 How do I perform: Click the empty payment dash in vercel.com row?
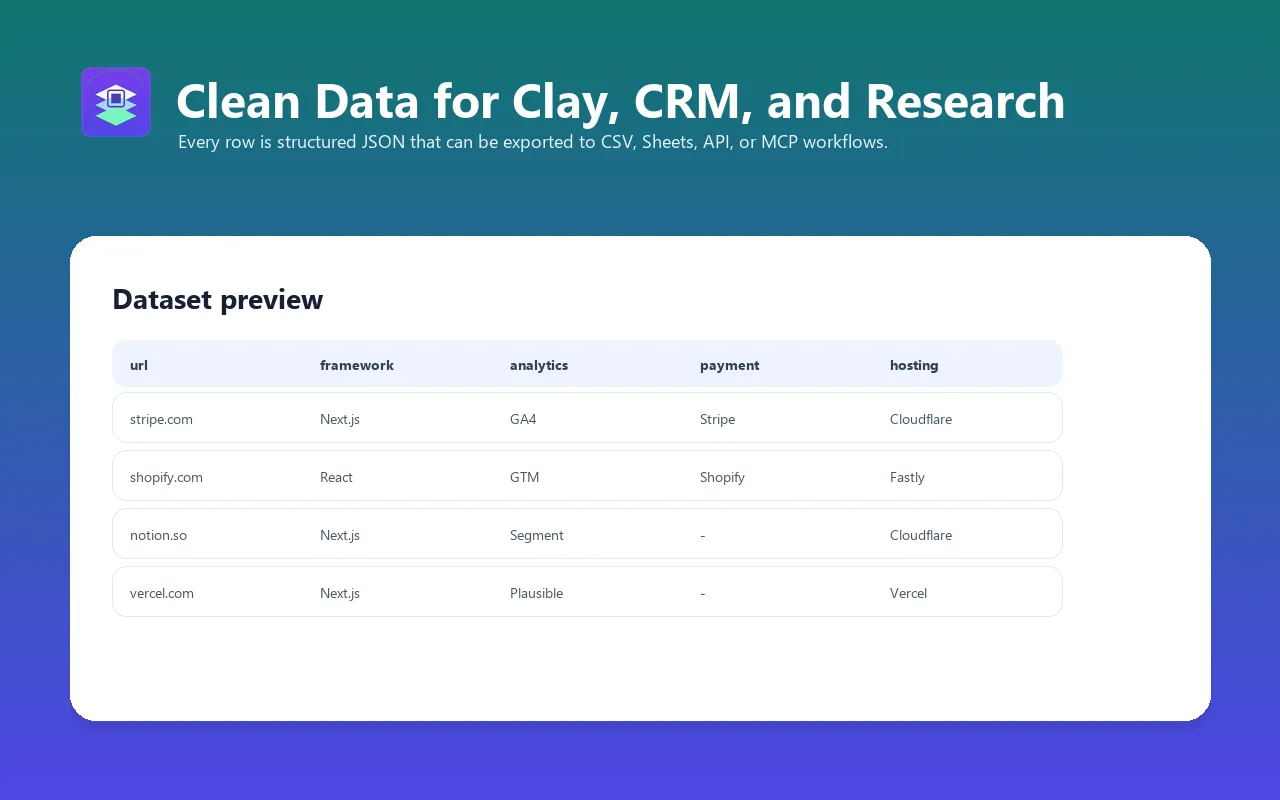pyautogui.click(x=703, y=593)
